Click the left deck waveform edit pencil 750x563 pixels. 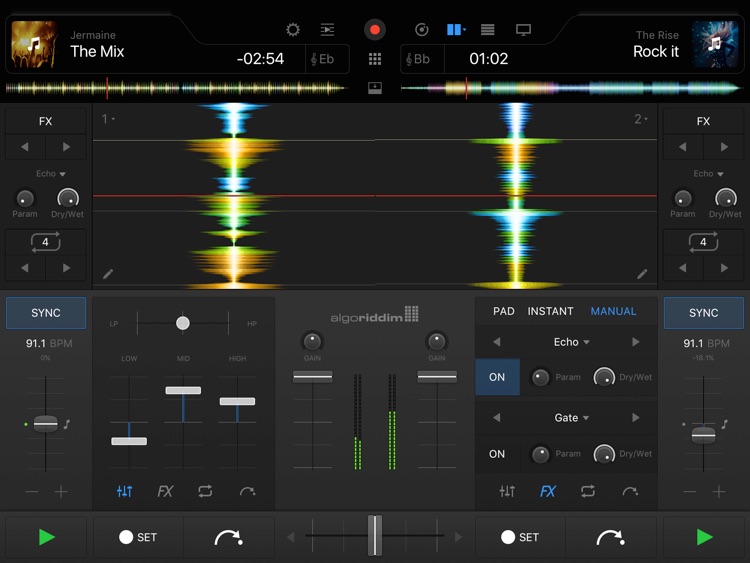(x=108, y=273)
